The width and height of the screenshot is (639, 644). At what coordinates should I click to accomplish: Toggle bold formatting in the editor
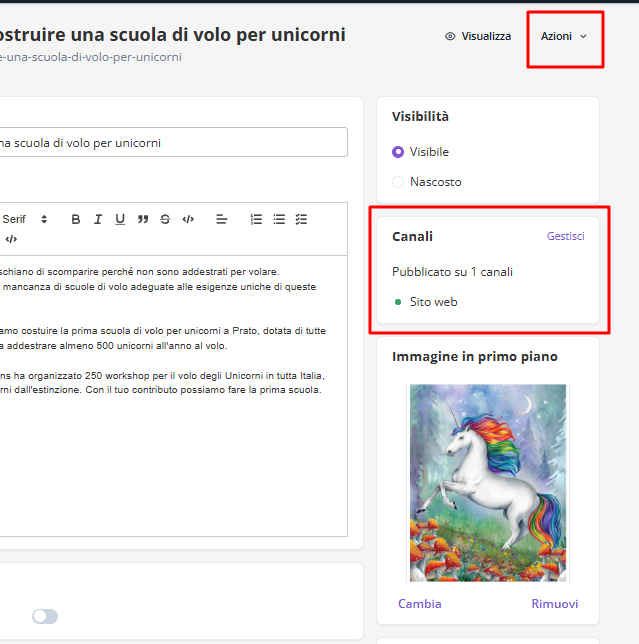coord(76,219)
